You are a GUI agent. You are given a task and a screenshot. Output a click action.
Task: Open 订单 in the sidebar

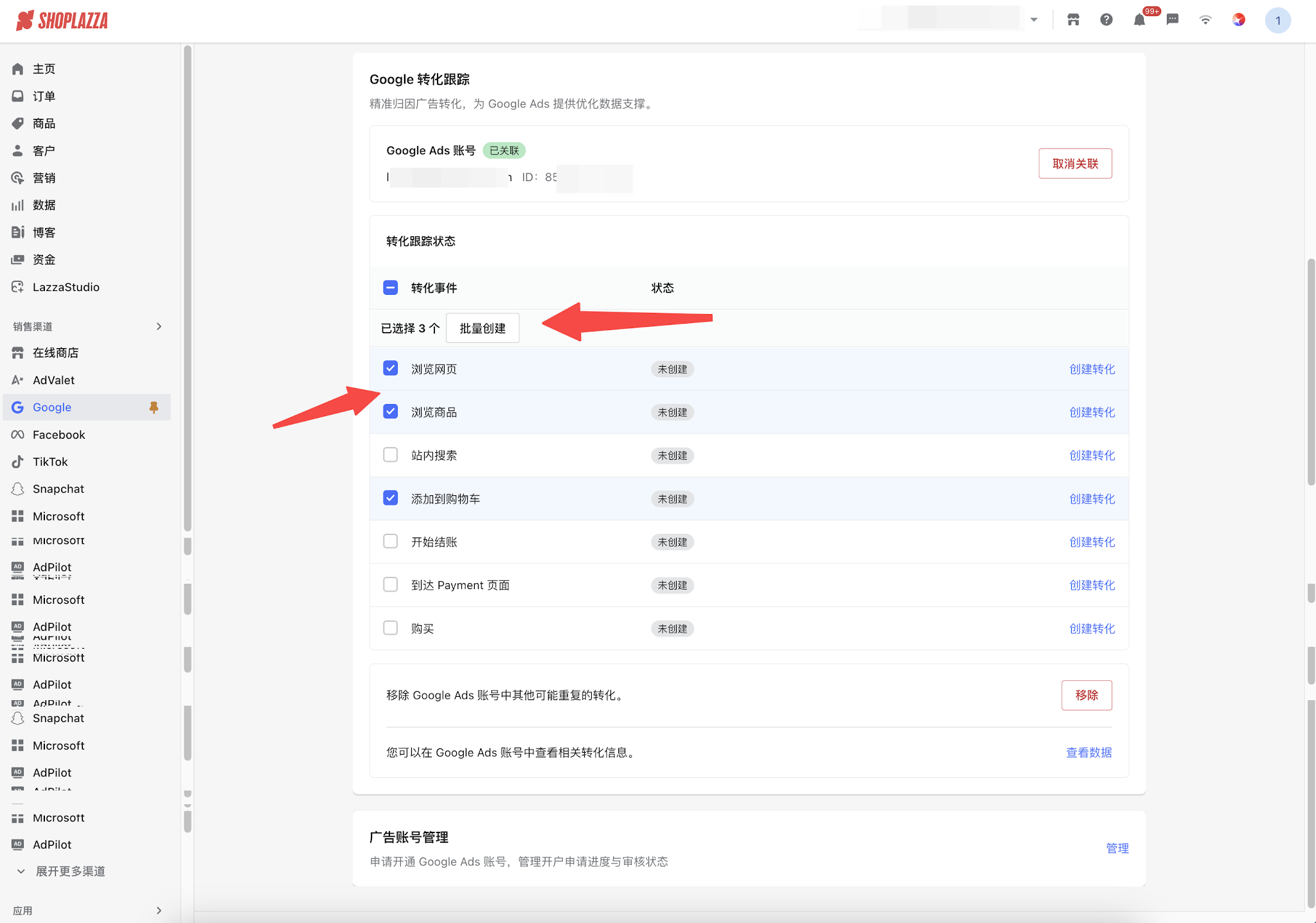(x=44, y=96)
